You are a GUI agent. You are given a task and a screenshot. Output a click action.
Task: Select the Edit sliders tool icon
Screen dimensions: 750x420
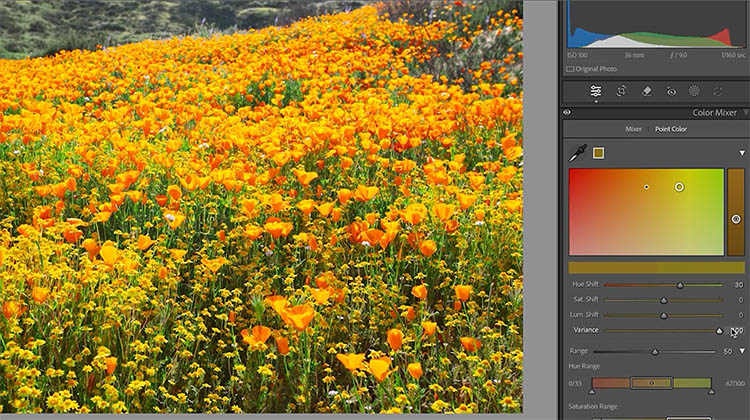click(x=596, y=91)
